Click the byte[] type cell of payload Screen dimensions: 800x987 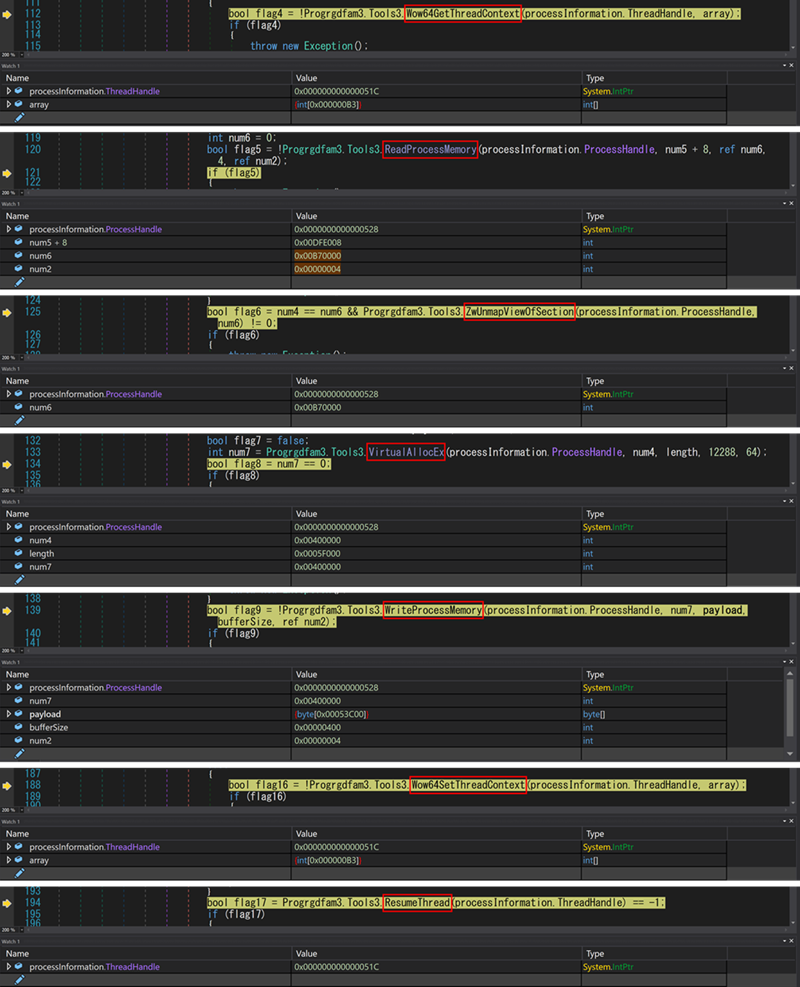point(594,714)
